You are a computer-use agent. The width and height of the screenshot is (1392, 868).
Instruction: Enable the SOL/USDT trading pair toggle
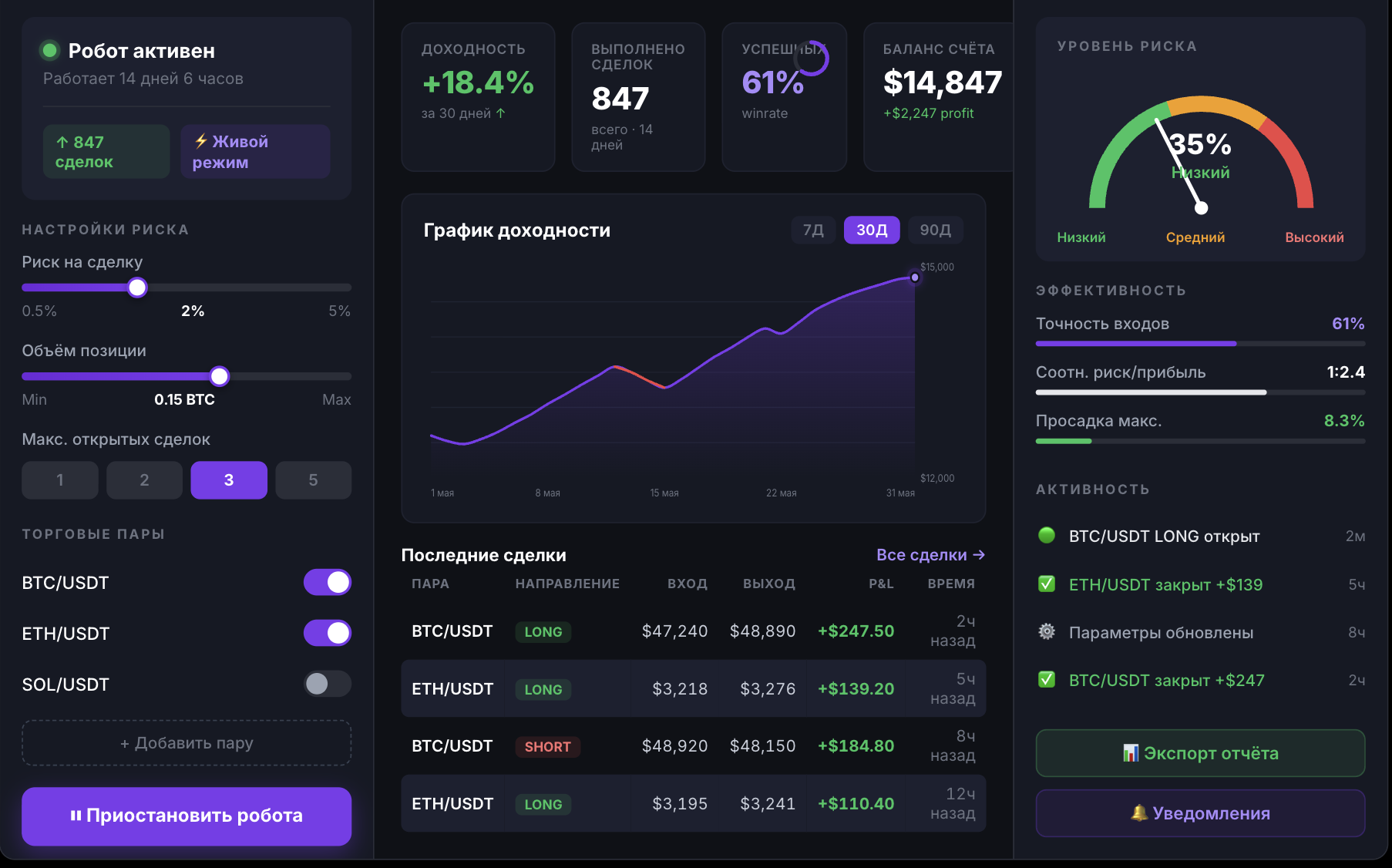(x=327, y=684)
